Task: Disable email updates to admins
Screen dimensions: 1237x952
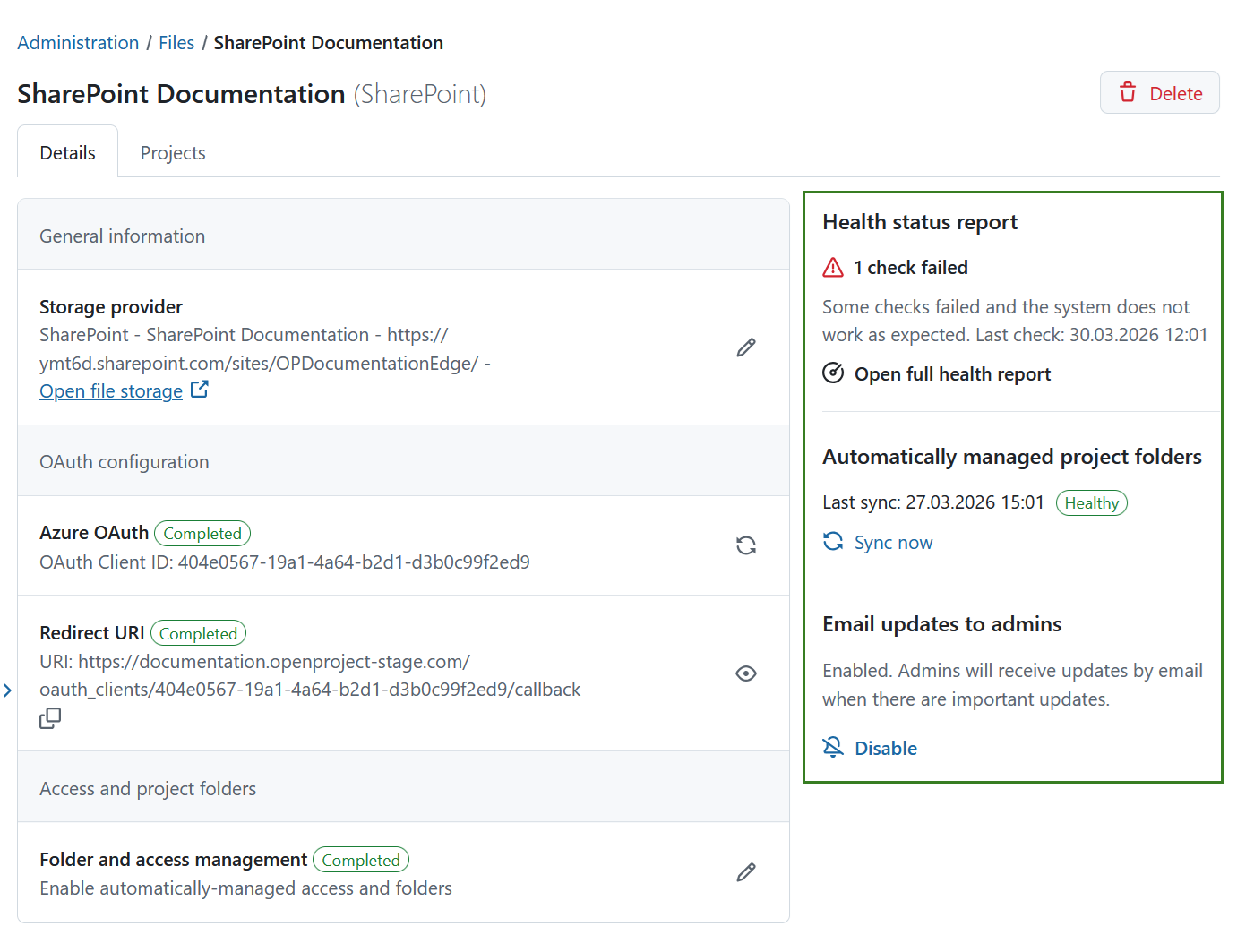Action: coord(886,747)
